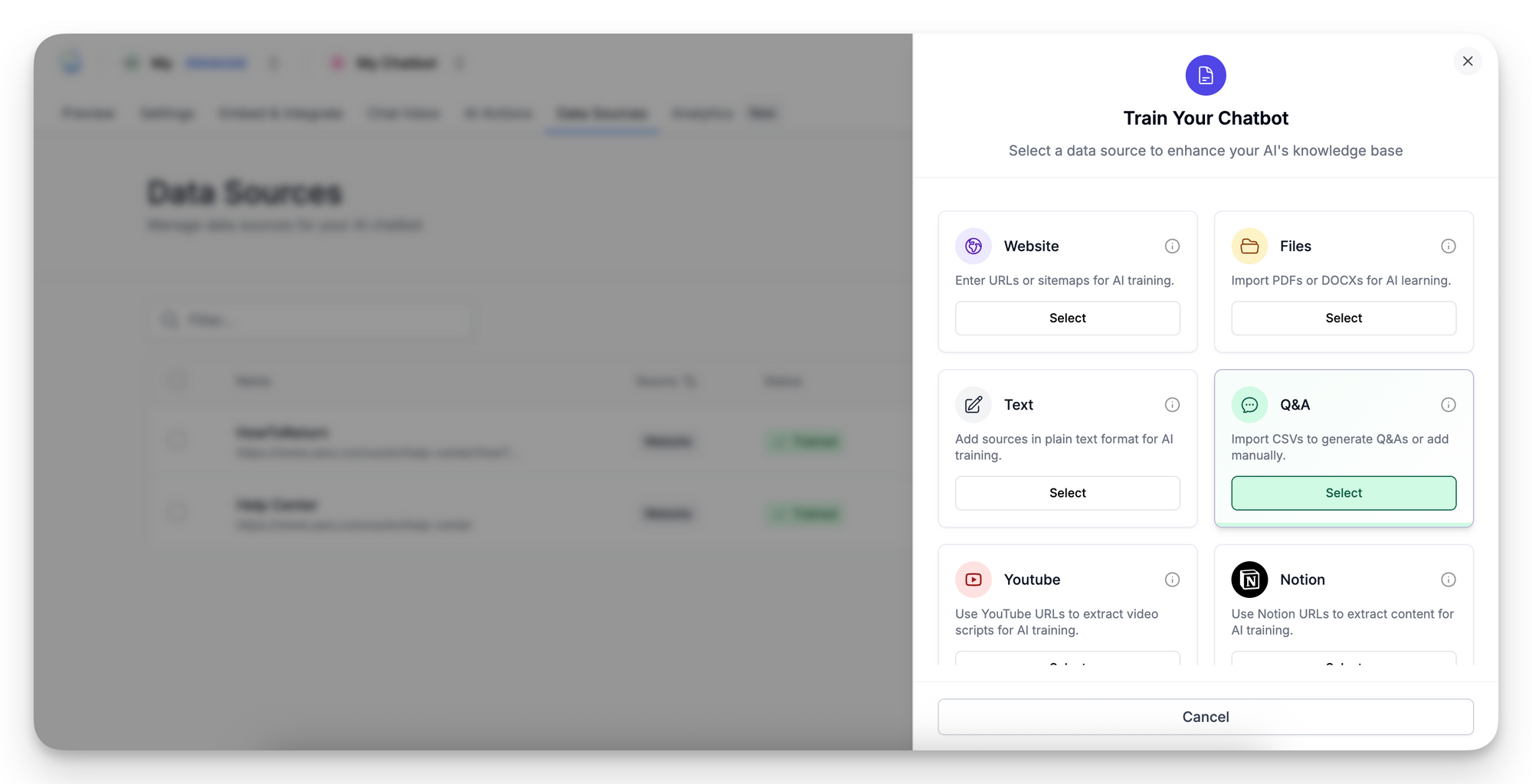
Task: Close the Train Your Chatbot panel
Action: click(1468, 61)
